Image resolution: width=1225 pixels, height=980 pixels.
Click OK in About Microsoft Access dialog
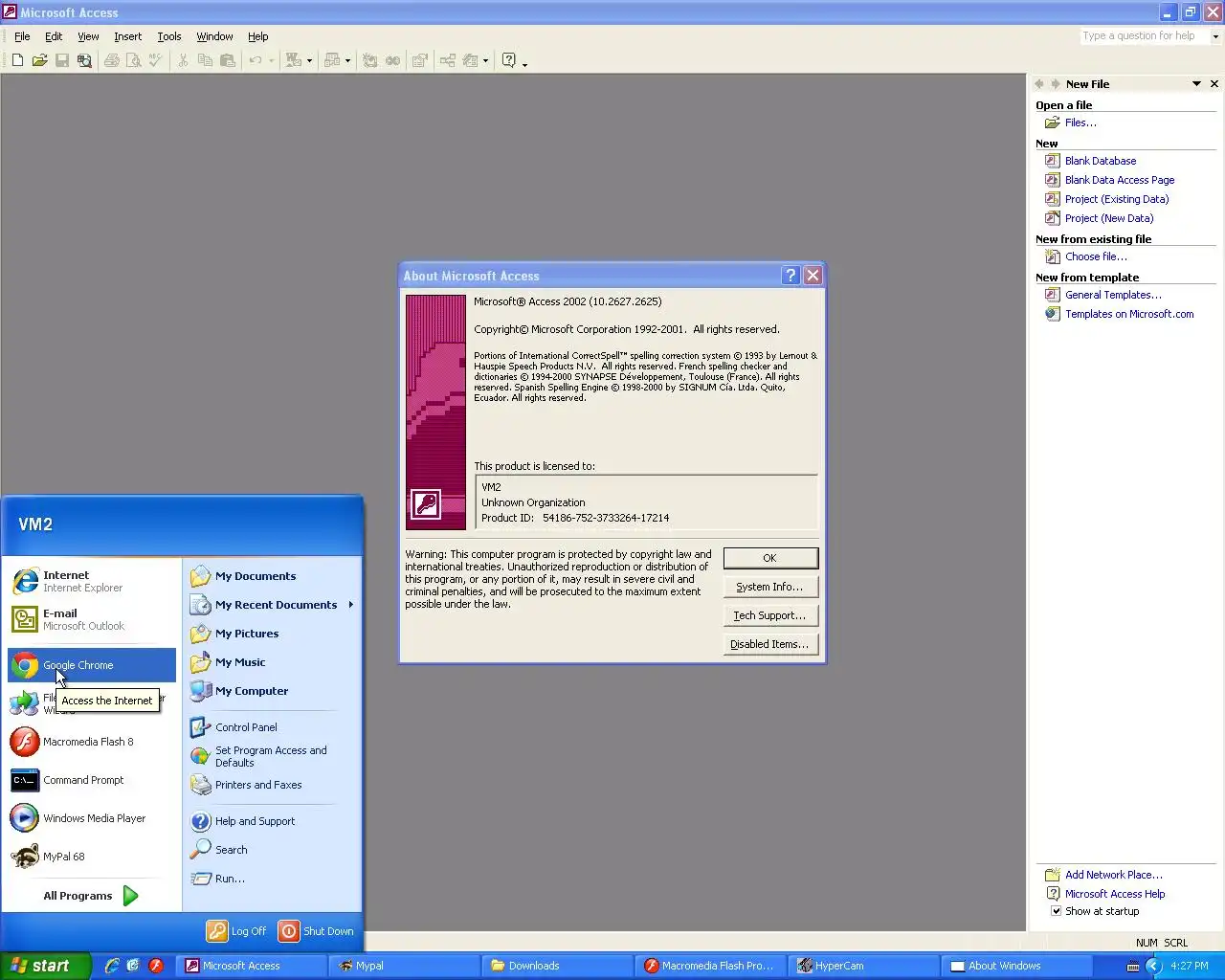click(x=770, y=558)
